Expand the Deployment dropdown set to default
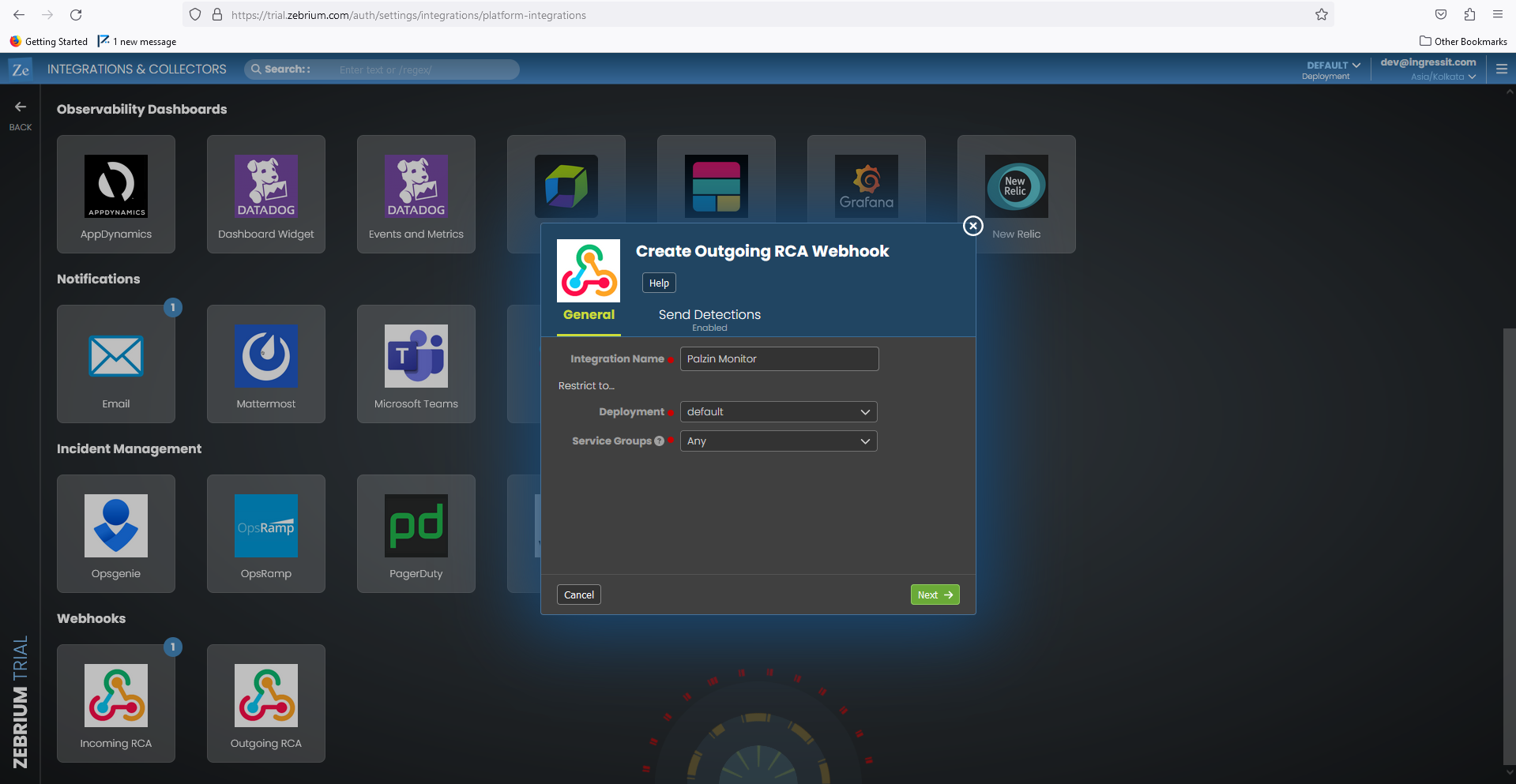 (779, 412)
